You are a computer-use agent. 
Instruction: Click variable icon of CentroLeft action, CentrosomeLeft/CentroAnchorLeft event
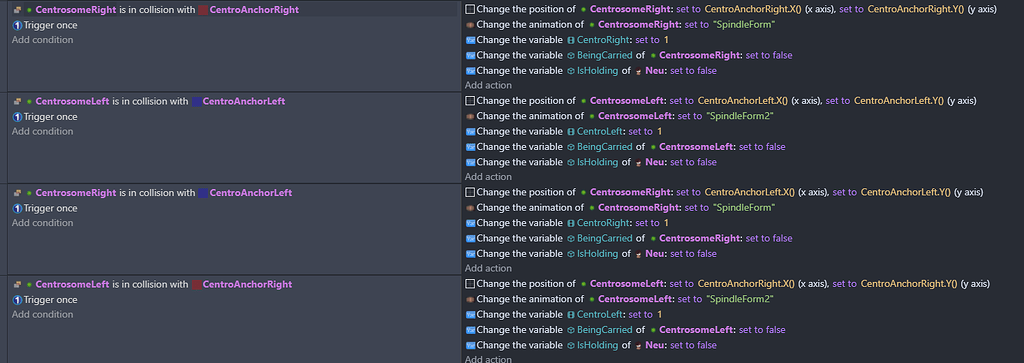pyautogui.click(x=470, y=131)
